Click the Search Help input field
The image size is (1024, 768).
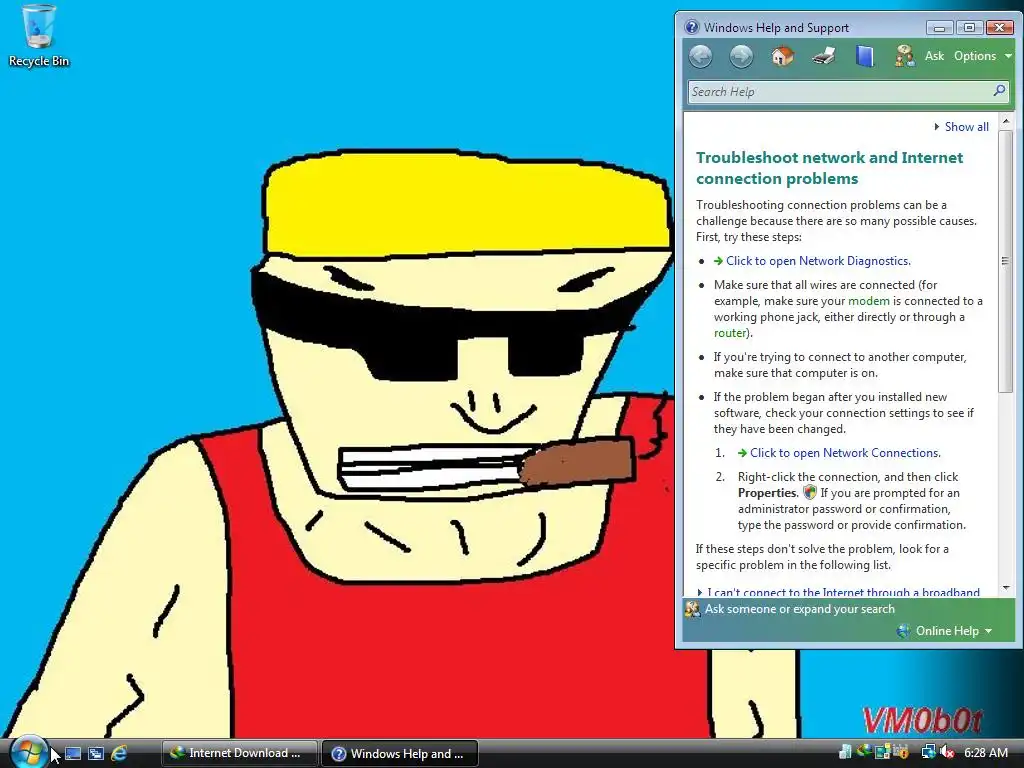(x=840, y=91)
